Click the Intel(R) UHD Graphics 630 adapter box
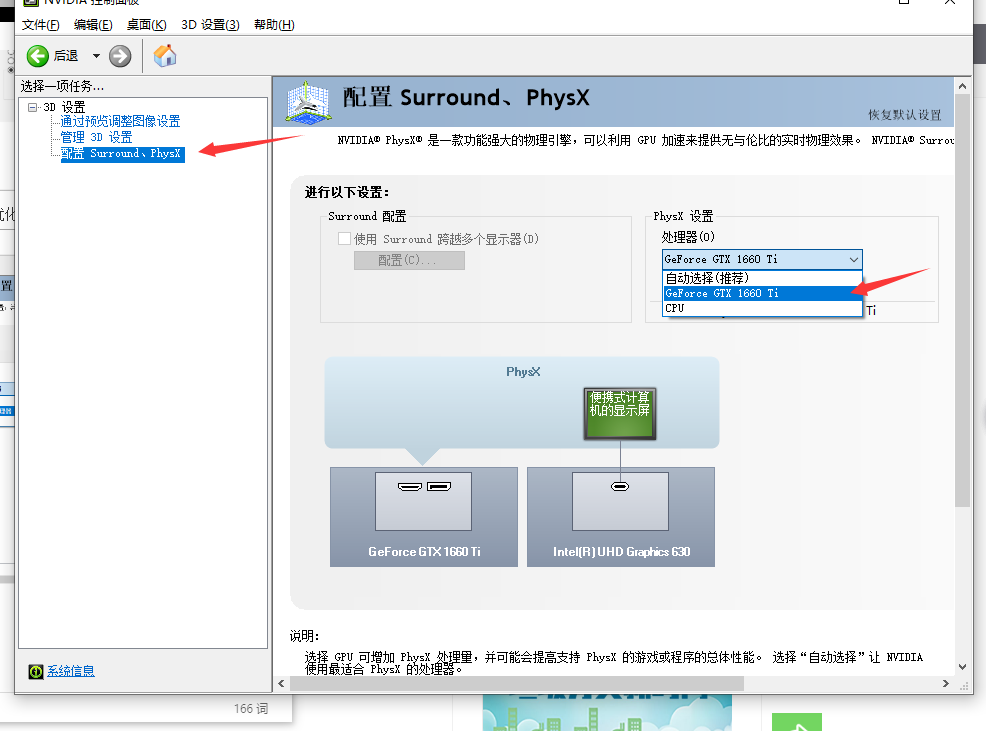 tap(621, 517)
